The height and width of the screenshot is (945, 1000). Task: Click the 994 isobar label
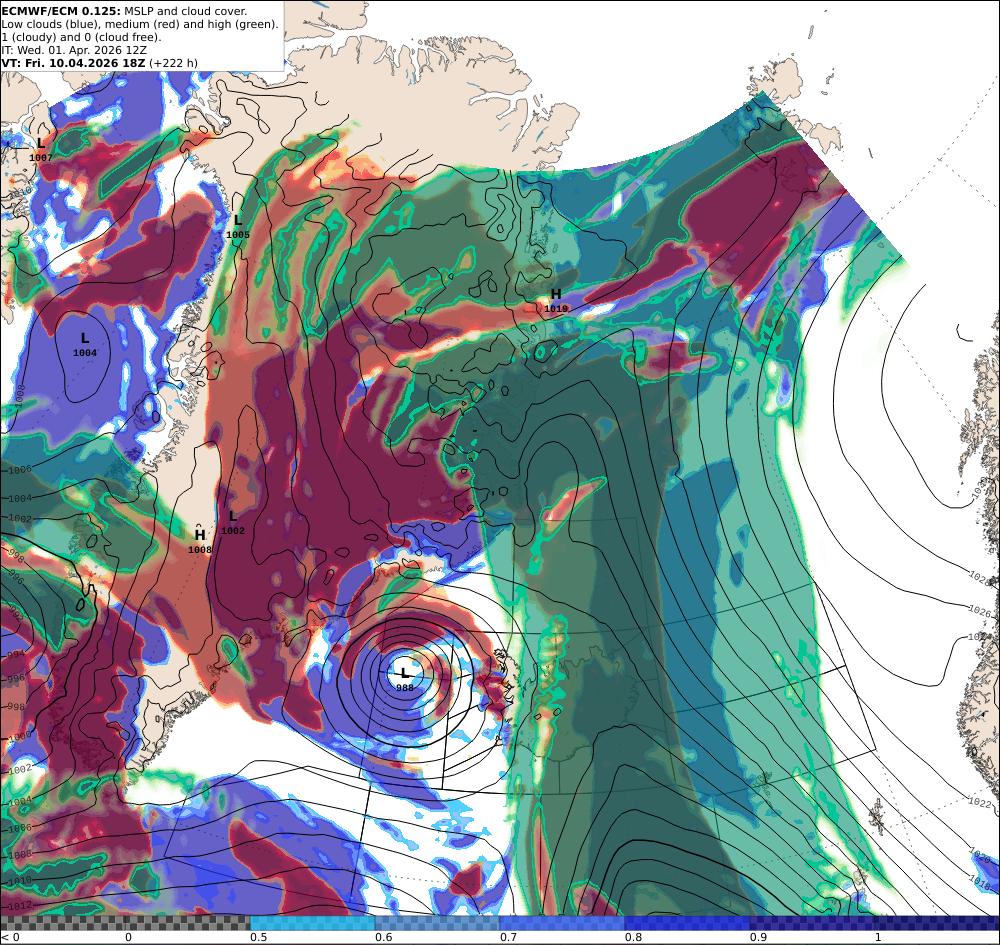(x=15, y=655)
